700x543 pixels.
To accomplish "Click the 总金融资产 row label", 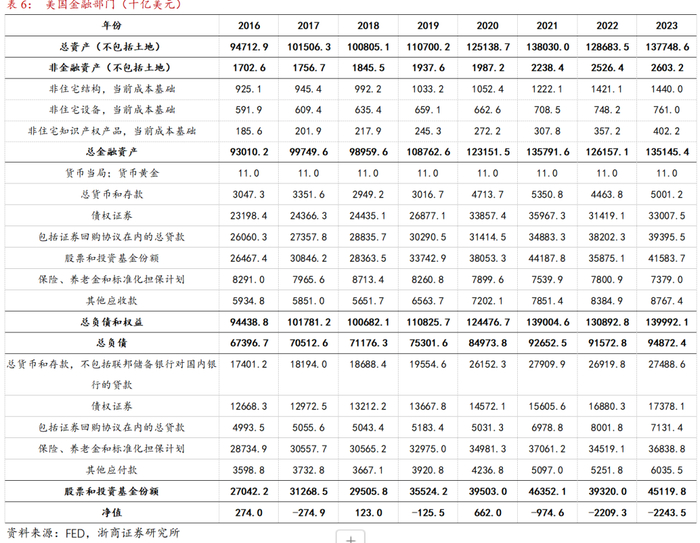I will (112, 152).
